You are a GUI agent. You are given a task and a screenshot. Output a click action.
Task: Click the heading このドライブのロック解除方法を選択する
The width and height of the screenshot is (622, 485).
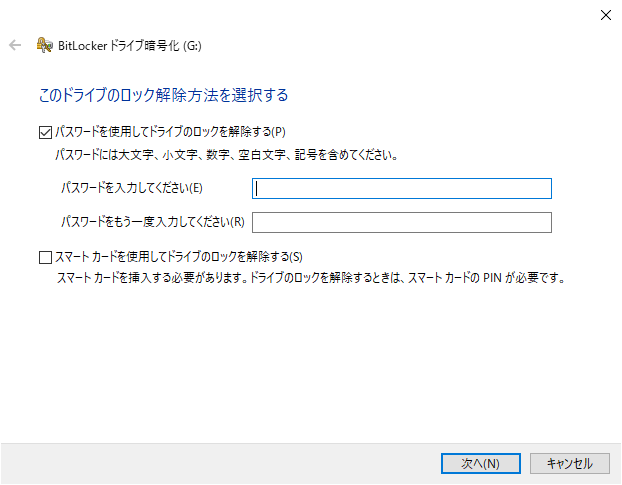(x=163, y=96)
